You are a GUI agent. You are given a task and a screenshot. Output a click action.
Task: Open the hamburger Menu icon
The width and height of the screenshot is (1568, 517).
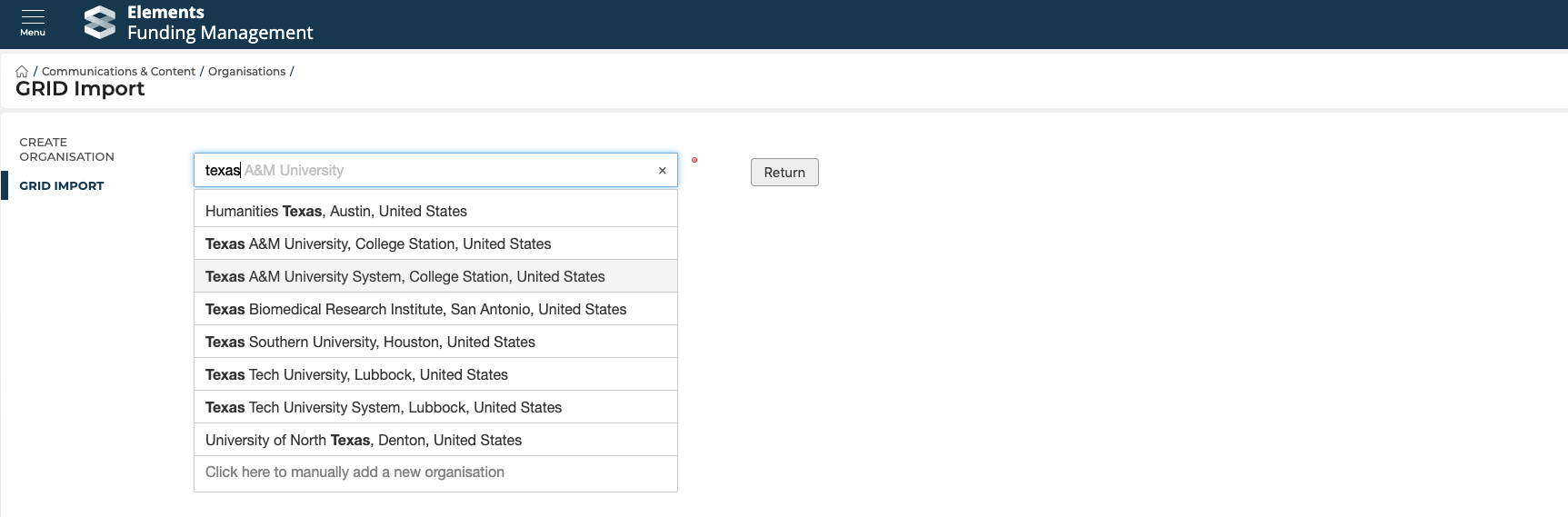tap(33, 23)
